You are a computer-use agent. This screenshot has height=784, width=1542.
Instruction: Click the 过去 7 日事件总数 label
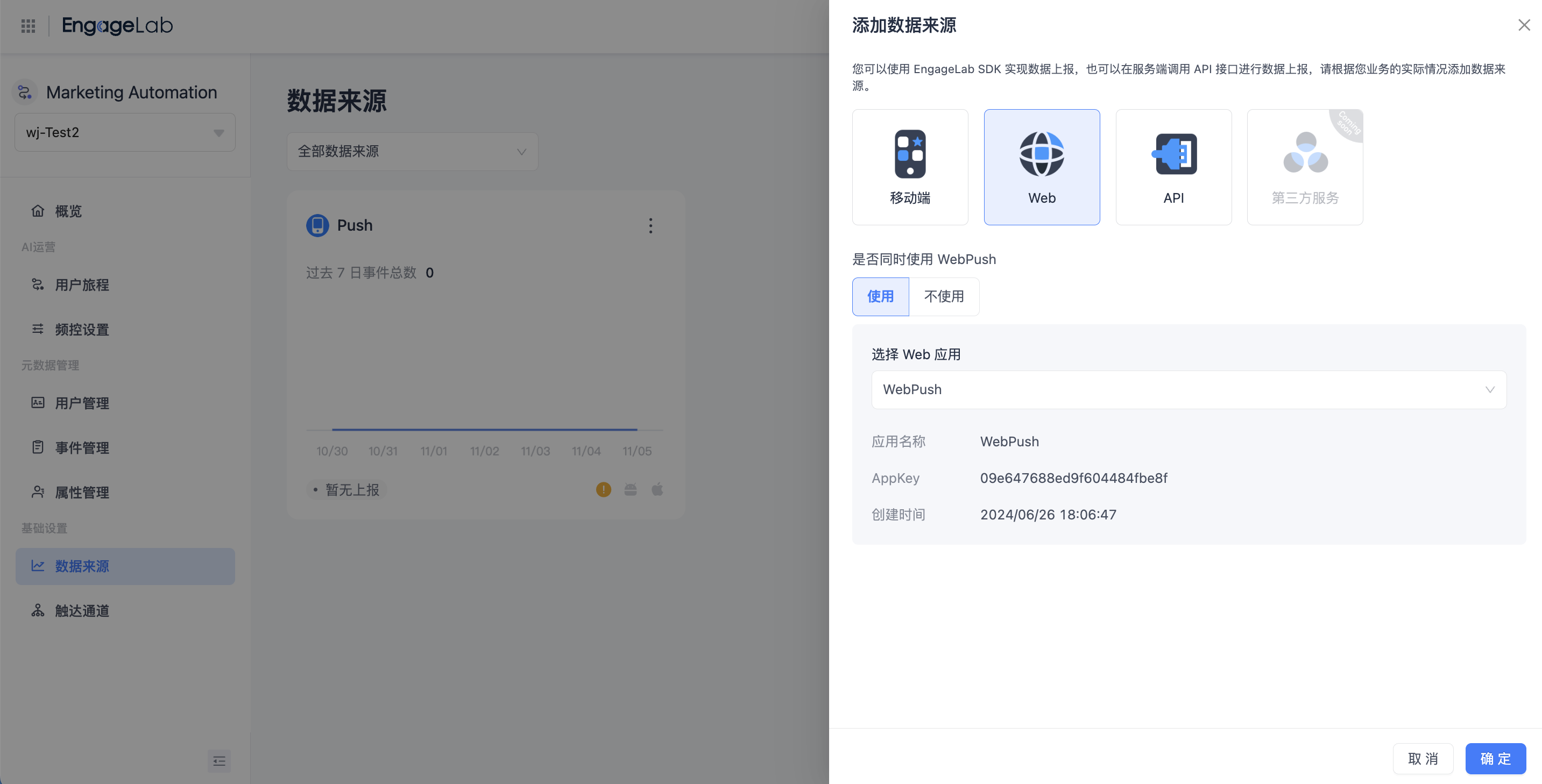coord(362,272)
